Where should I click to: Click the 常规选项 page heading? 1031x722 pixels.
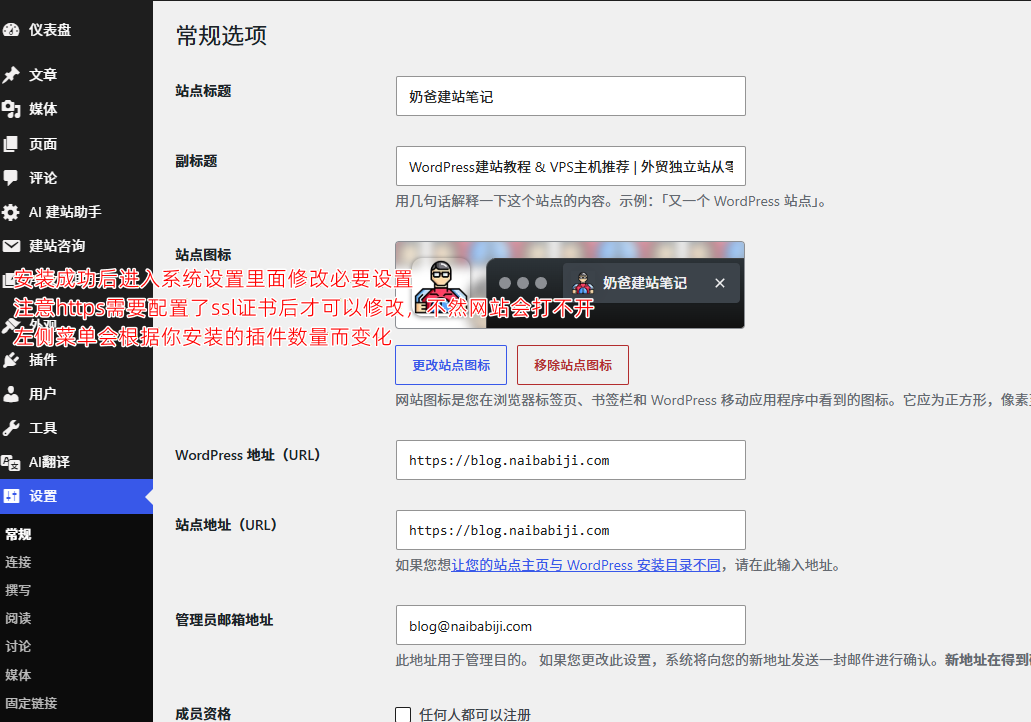click(222, 36)
